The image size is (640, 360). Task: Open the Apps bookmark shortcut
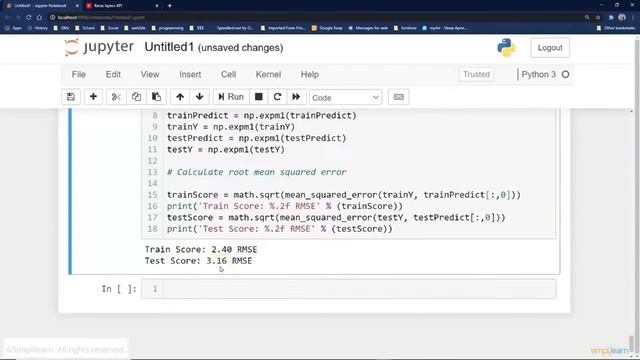pos(13,28)
